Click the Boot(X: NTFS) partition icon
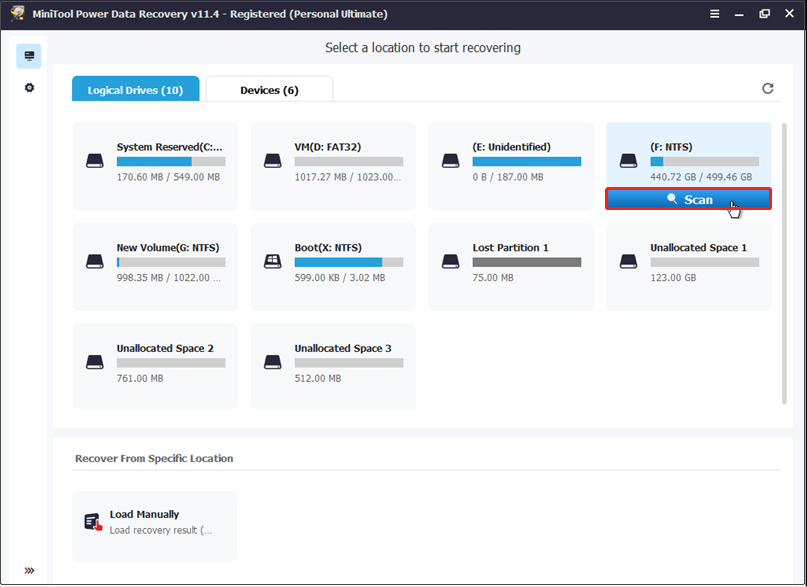 [273, 260]
